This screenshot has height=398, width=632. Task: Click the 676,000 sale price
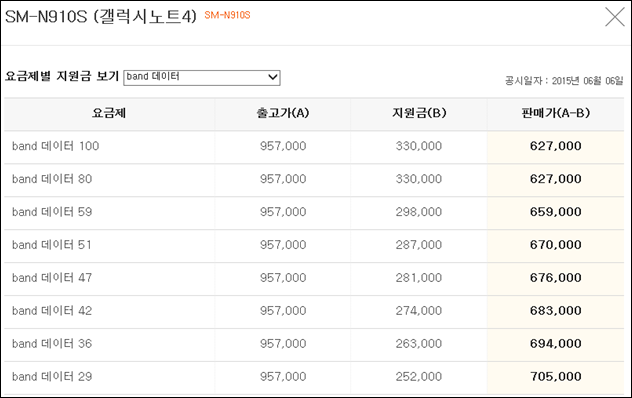pos(556,278)
